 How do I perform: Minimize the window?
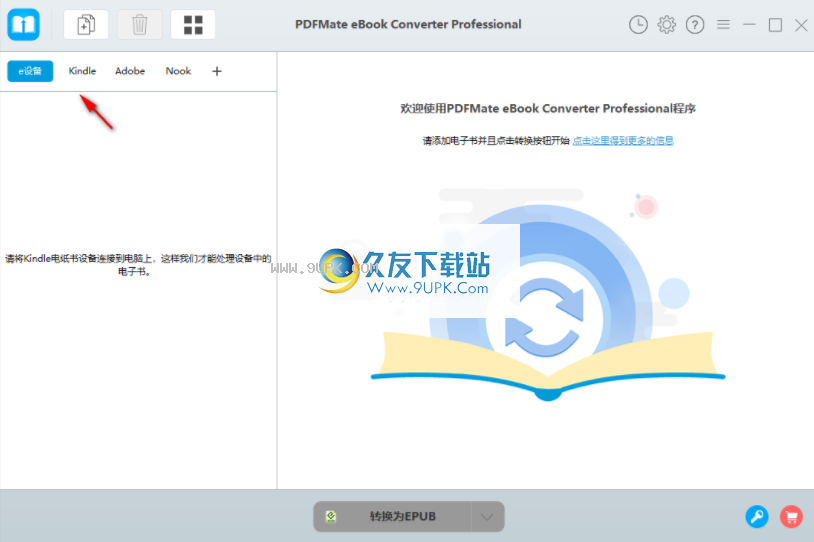point(749,24)
